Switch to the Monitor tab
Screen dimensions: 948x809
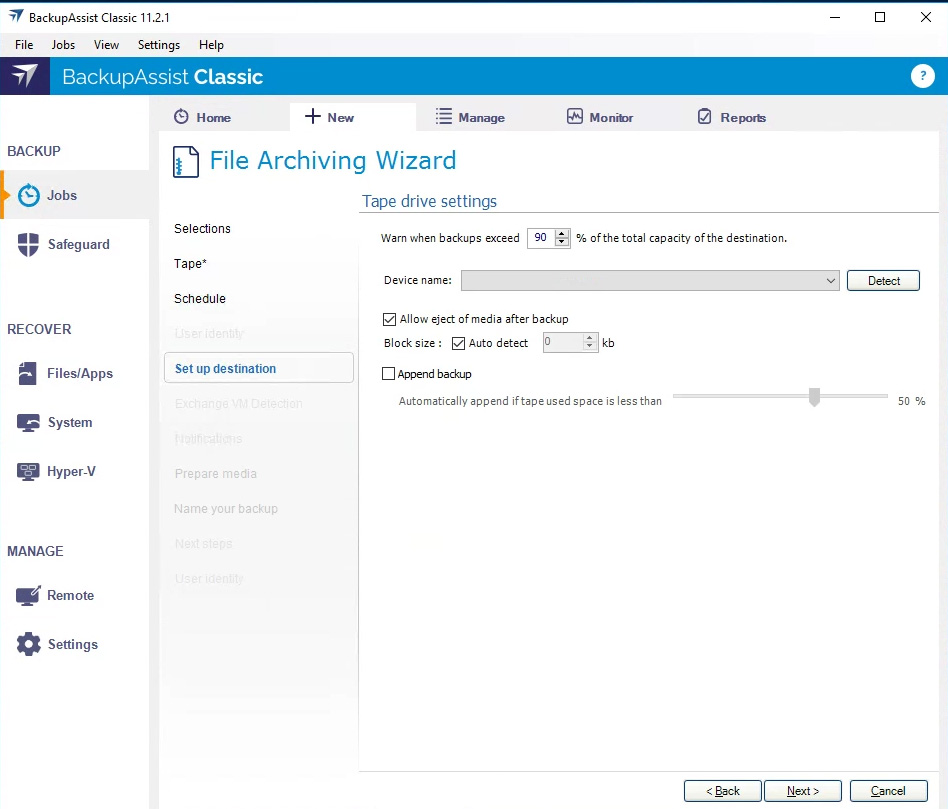(x=600, y=117)
